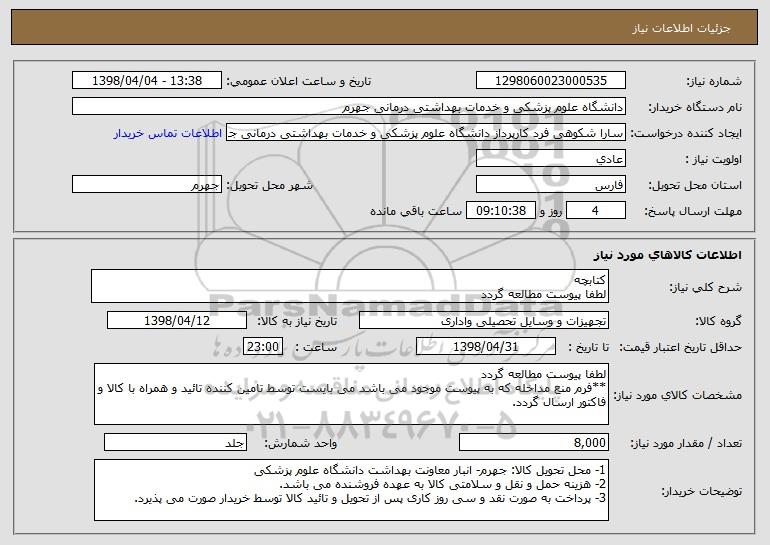Click the حداقل تاریخ اعتبار قیمت label

(x=681, y=347)
